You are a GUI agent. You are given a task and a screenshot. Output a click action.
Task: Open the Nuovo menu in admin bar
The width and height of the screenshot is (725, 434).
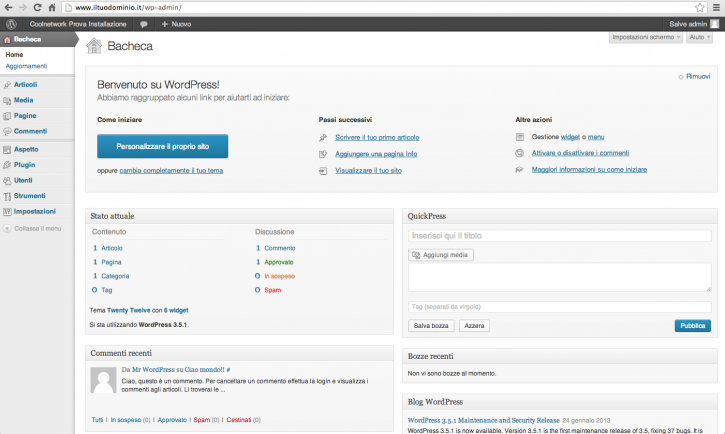click(x=176, y=24)
